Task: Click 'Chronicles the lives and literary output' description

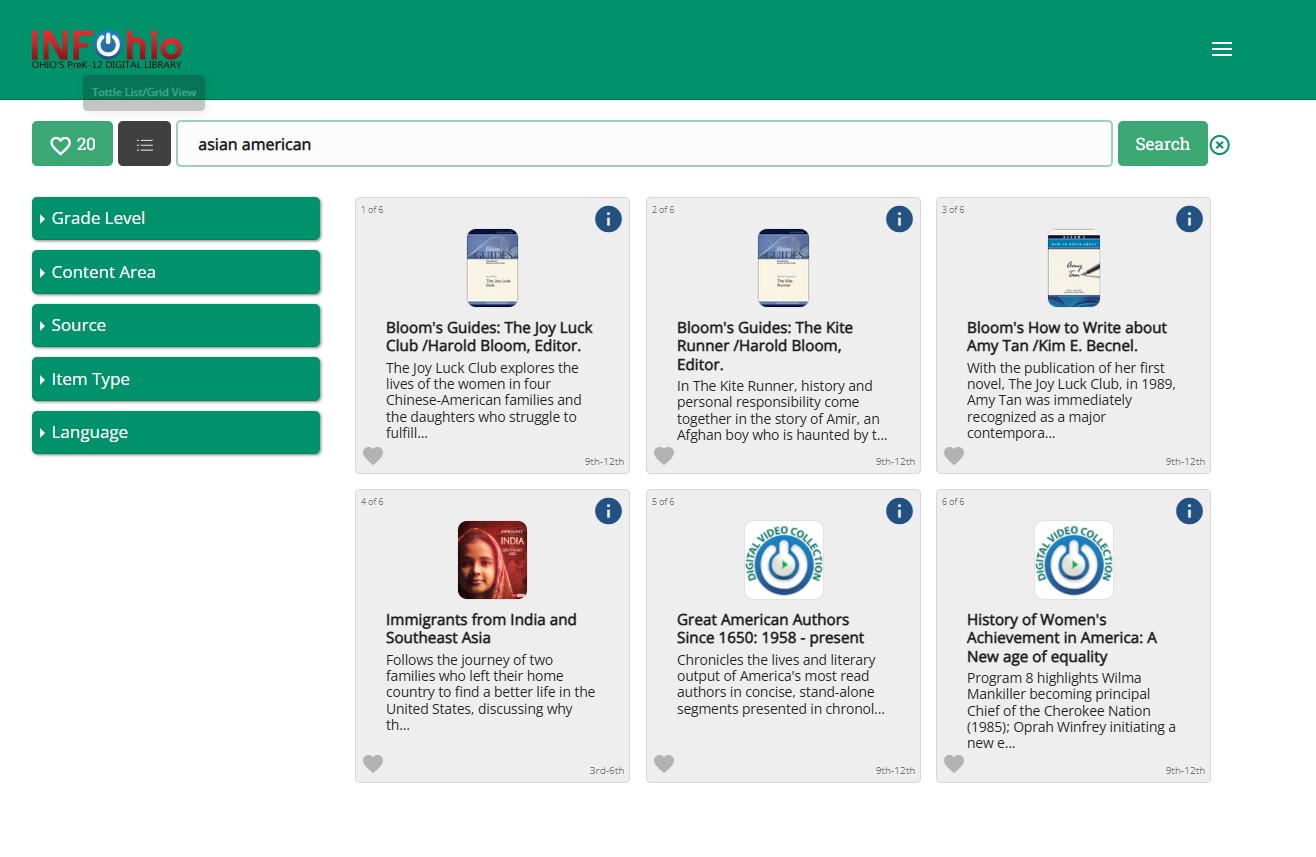Action: [x=781, y=684]
